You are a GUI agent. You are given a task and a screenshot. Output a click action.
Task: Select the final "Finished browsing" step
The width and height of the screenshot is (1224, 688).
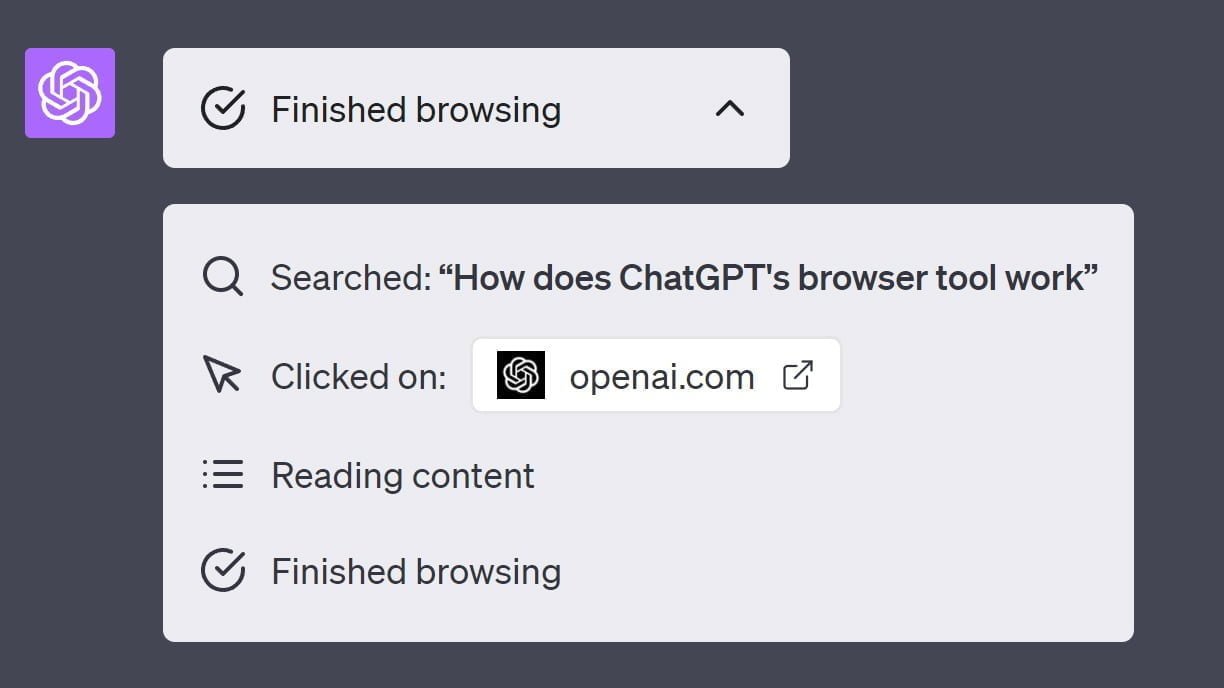tap(416, 572)
